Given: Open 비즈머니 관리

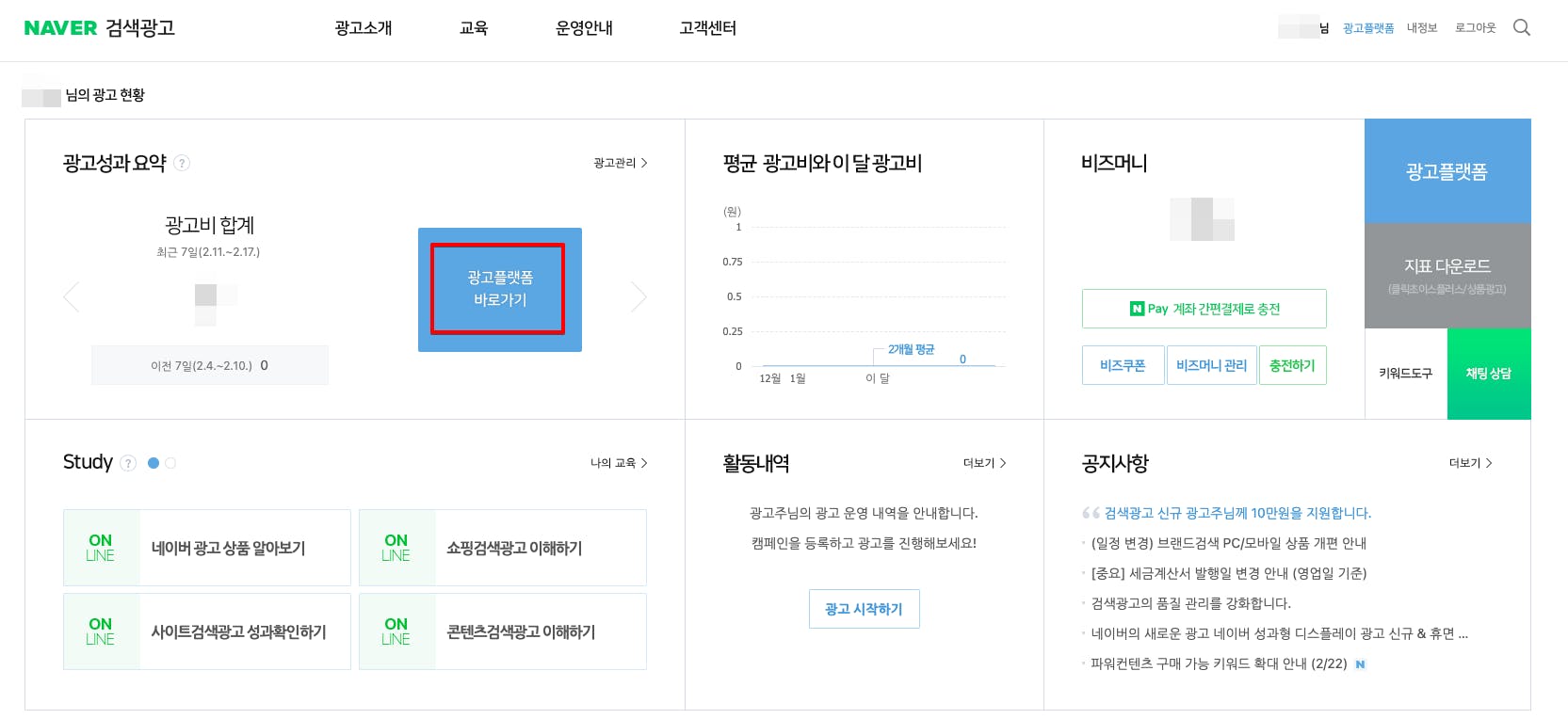Looking at the screenshot, I should coord(1211,365).
